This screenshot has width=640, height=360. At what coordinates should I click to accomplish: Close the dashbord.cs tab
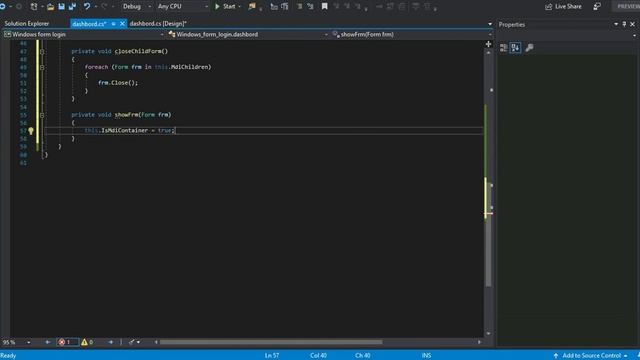tap(122, 24)
